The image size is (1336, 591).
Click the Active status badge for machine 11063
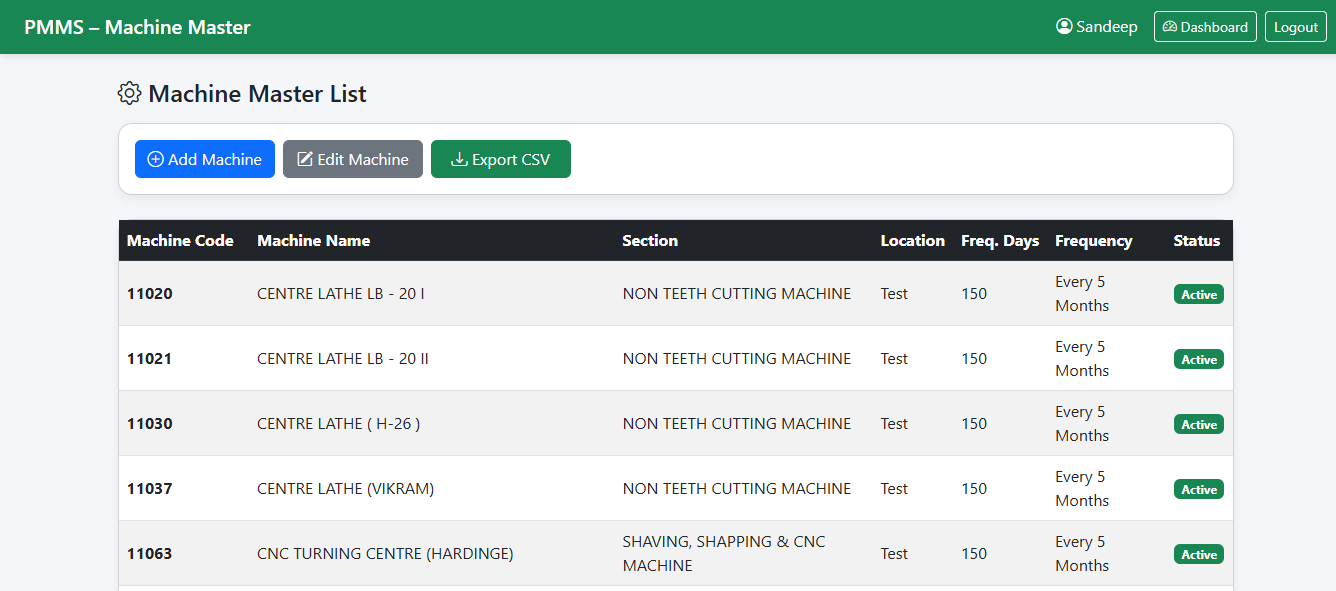point(1198,555)
